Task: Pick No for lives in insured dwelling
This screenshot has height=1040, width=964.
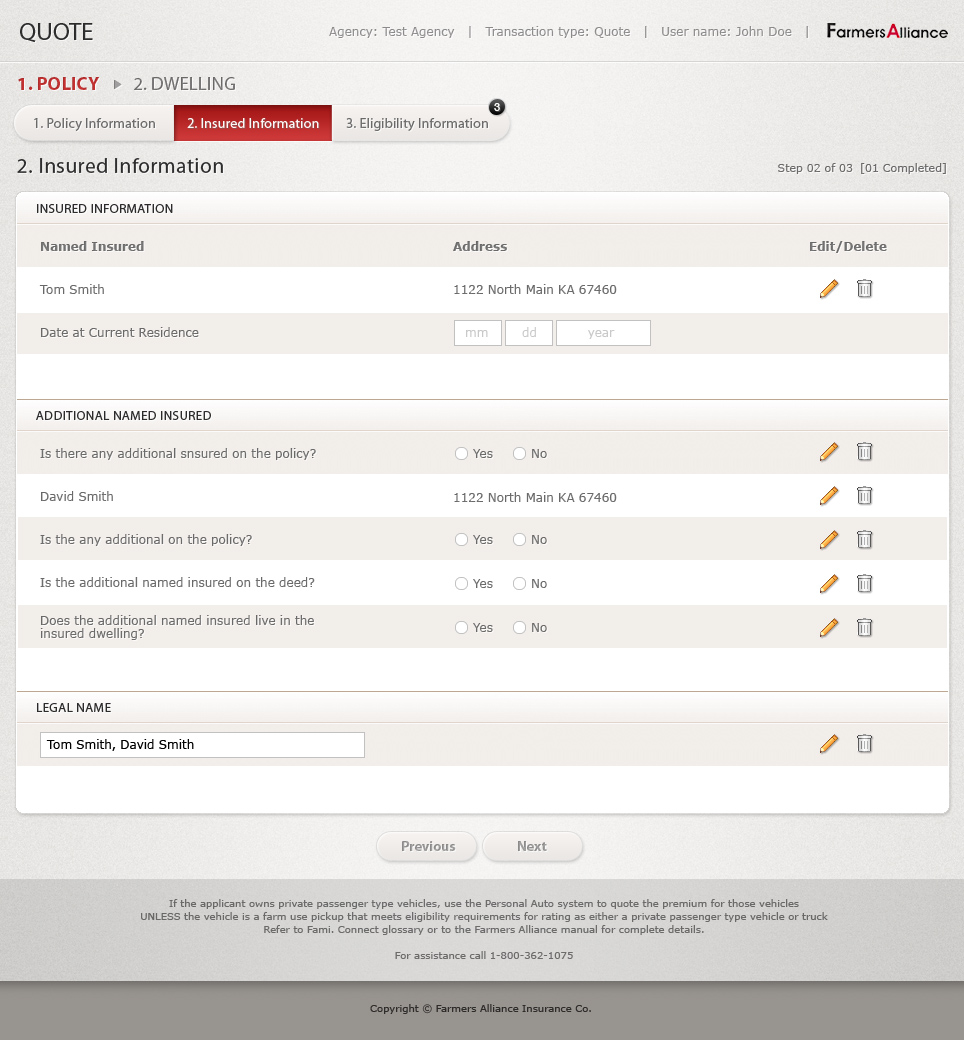Action: tap(519, 627)
